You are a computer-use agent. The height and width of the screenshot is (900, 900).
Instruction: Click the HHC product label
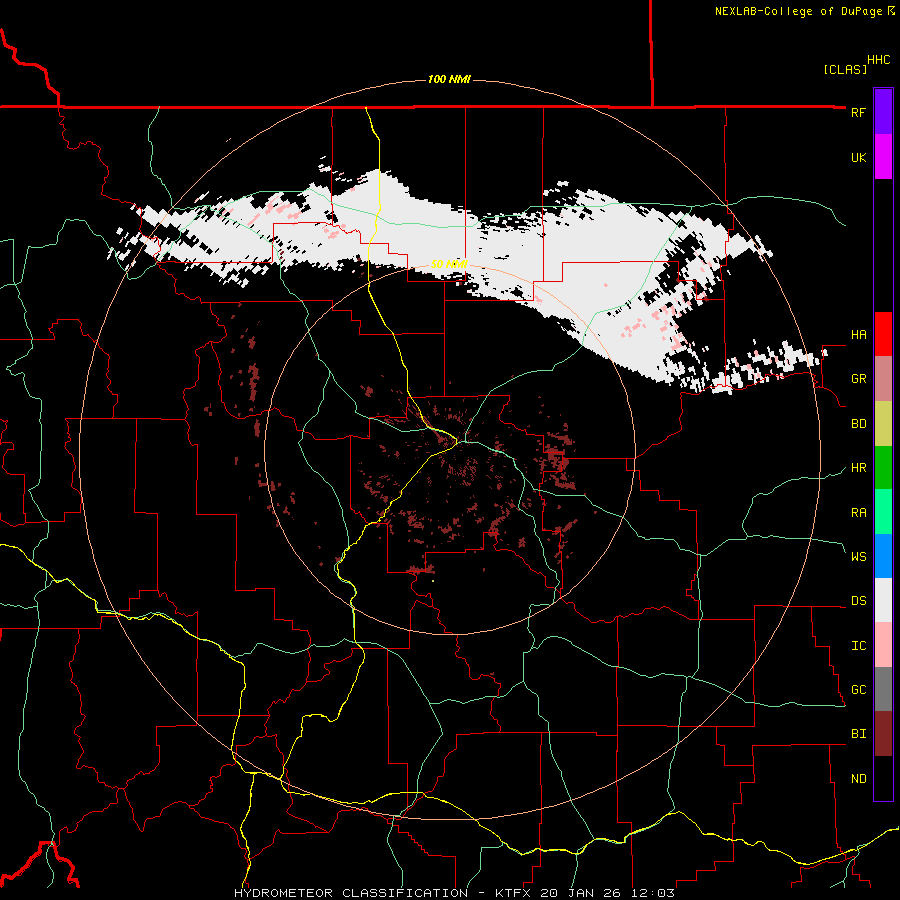pos(878,60)
